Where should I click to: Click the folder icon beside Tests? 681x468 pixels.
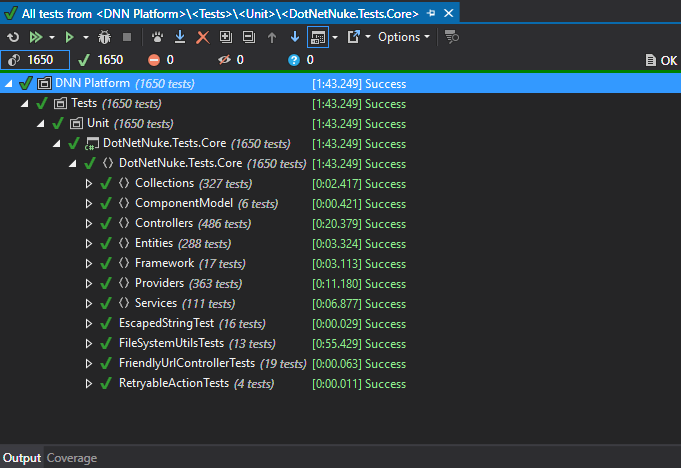coord(60,103)
